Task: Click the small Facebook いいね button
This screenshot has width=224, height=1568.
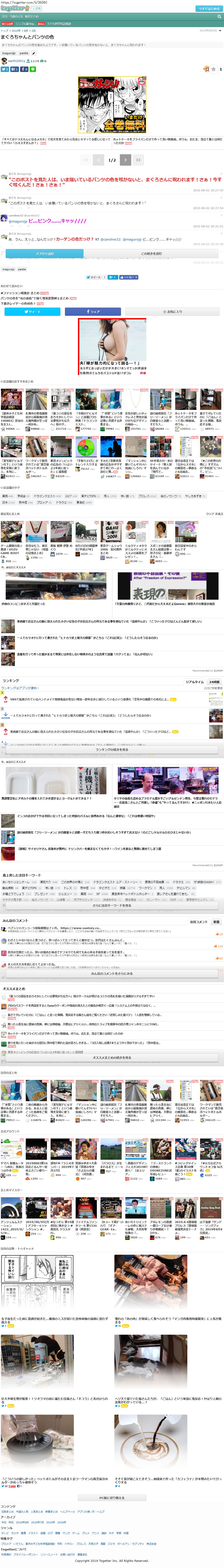Action: pos(129,277)
